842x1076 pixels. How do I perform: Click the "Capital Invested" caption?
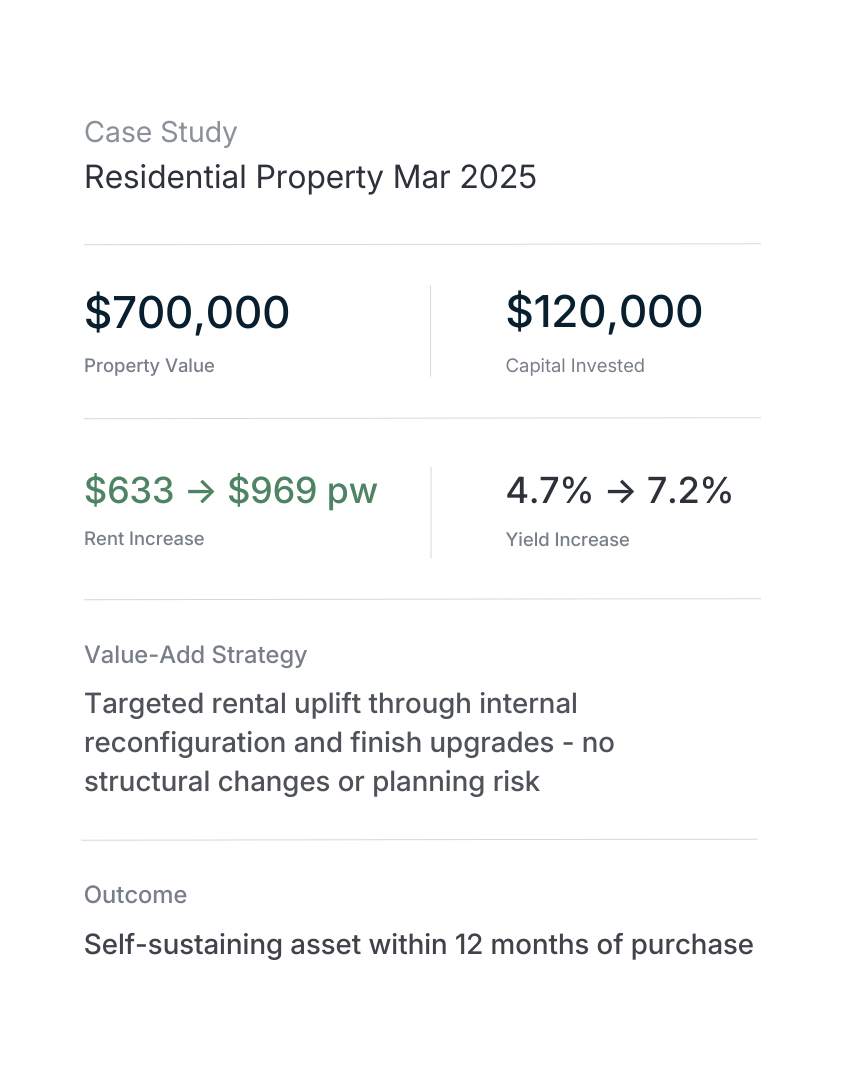(575, 366)
